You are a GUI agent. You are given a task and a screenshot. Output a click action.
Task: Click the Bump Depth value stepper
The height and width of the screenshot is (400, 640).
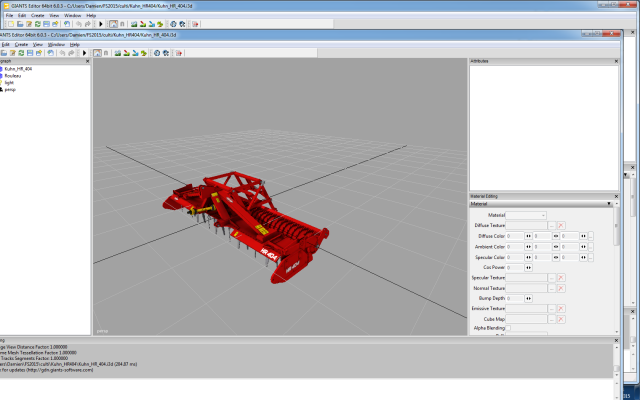point(528,298)
